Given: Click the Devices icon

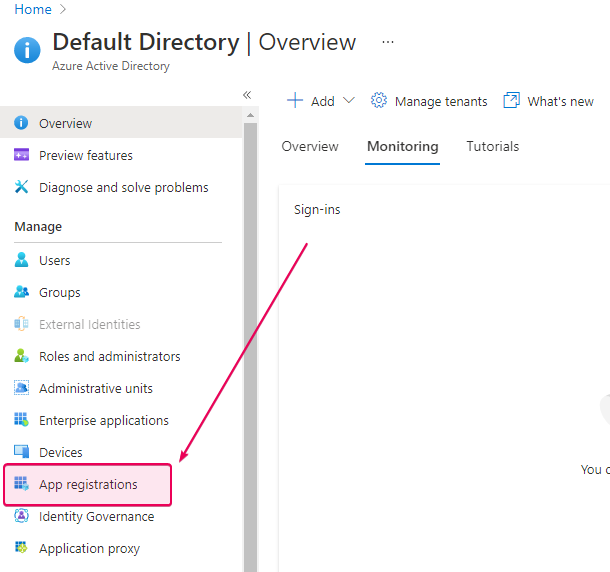Looking at the screenshot, I should pyautogui.click(x=21, y=451).
